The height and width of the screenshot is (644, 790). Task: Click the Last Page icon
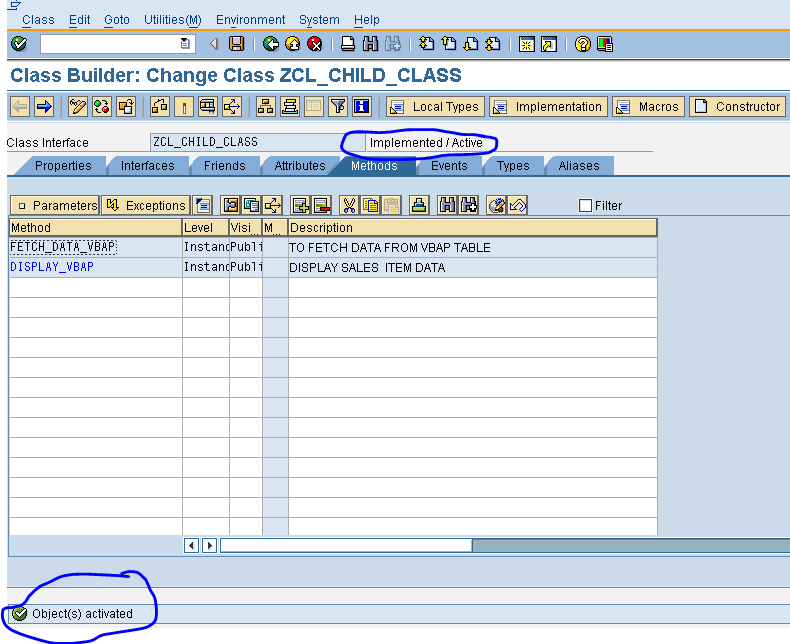tap(493, 44)
